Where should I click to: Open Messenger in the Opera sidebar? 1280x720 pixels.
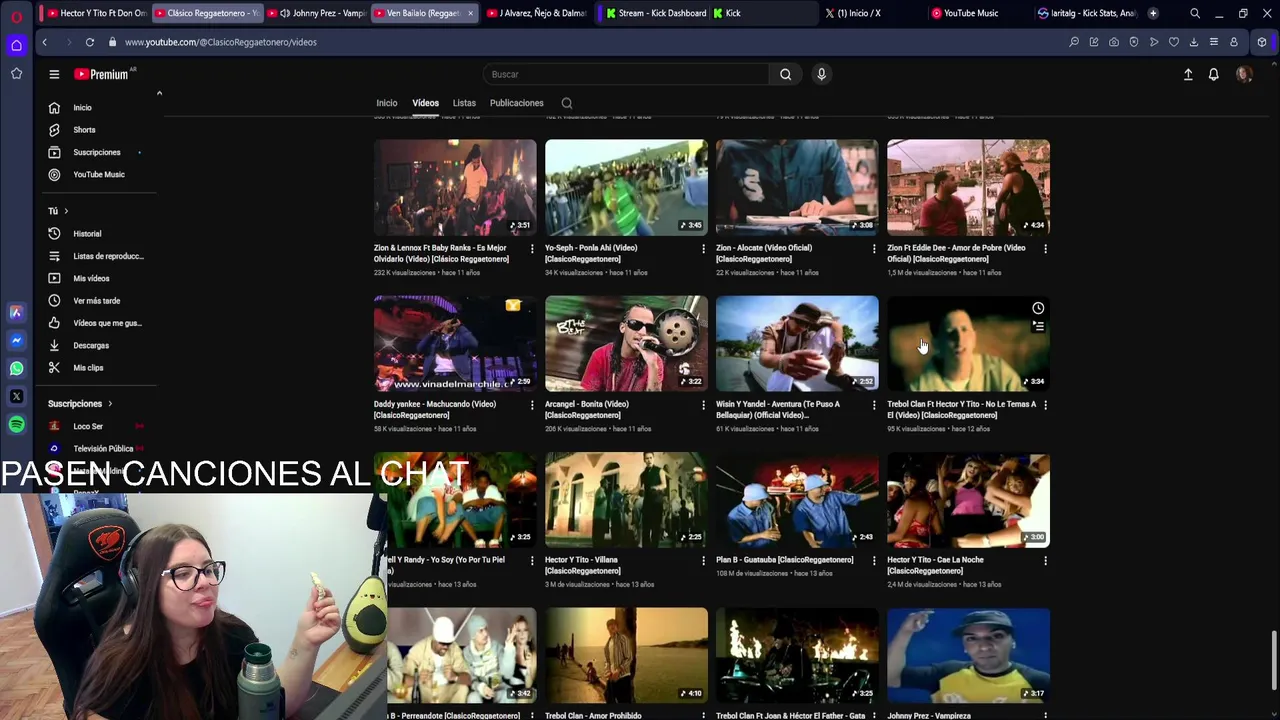click(16, 341)
